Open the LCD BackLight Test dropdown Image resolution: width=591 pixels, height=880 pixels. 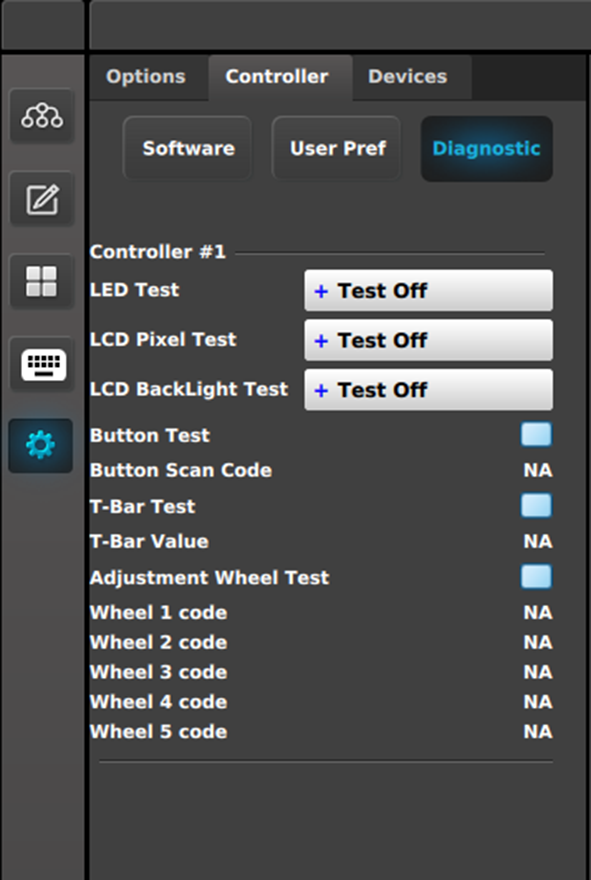[428, 390]
